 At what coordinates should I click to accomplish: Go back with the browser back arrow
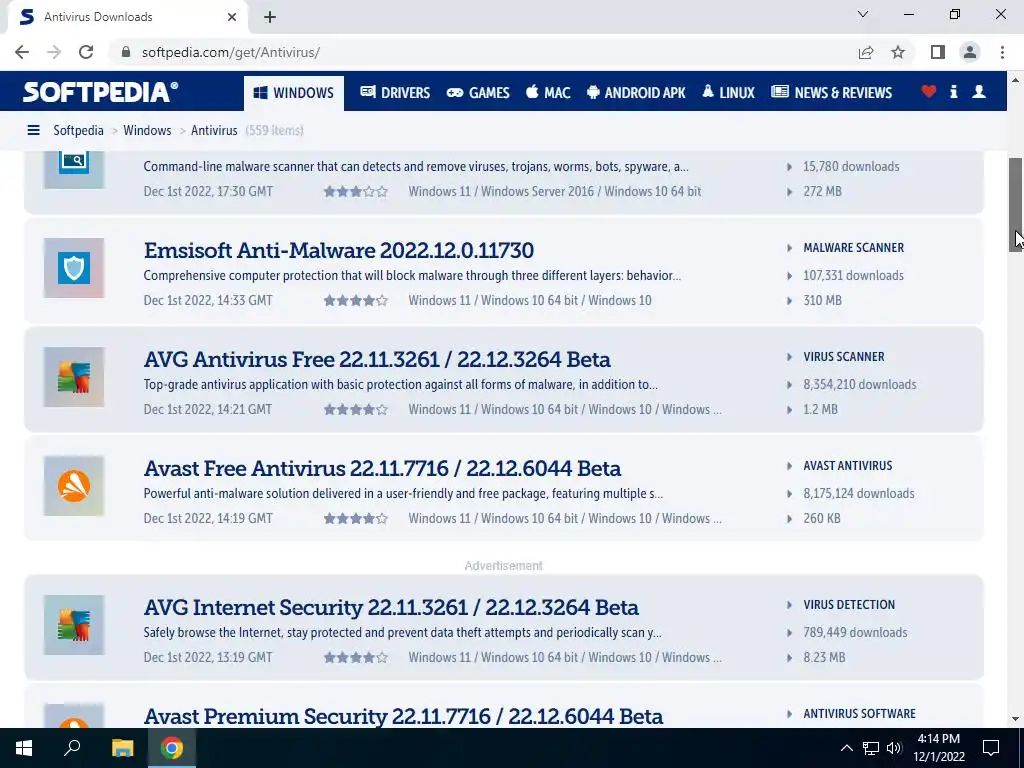click(22, 52)
